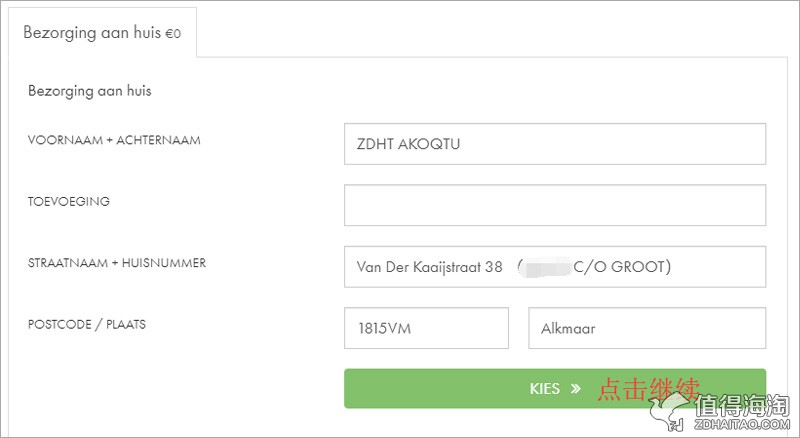This screenshot has width=800, height=438.
Task: Select the Bezorging aan huis €0 tab
Action: coord(102,33)
